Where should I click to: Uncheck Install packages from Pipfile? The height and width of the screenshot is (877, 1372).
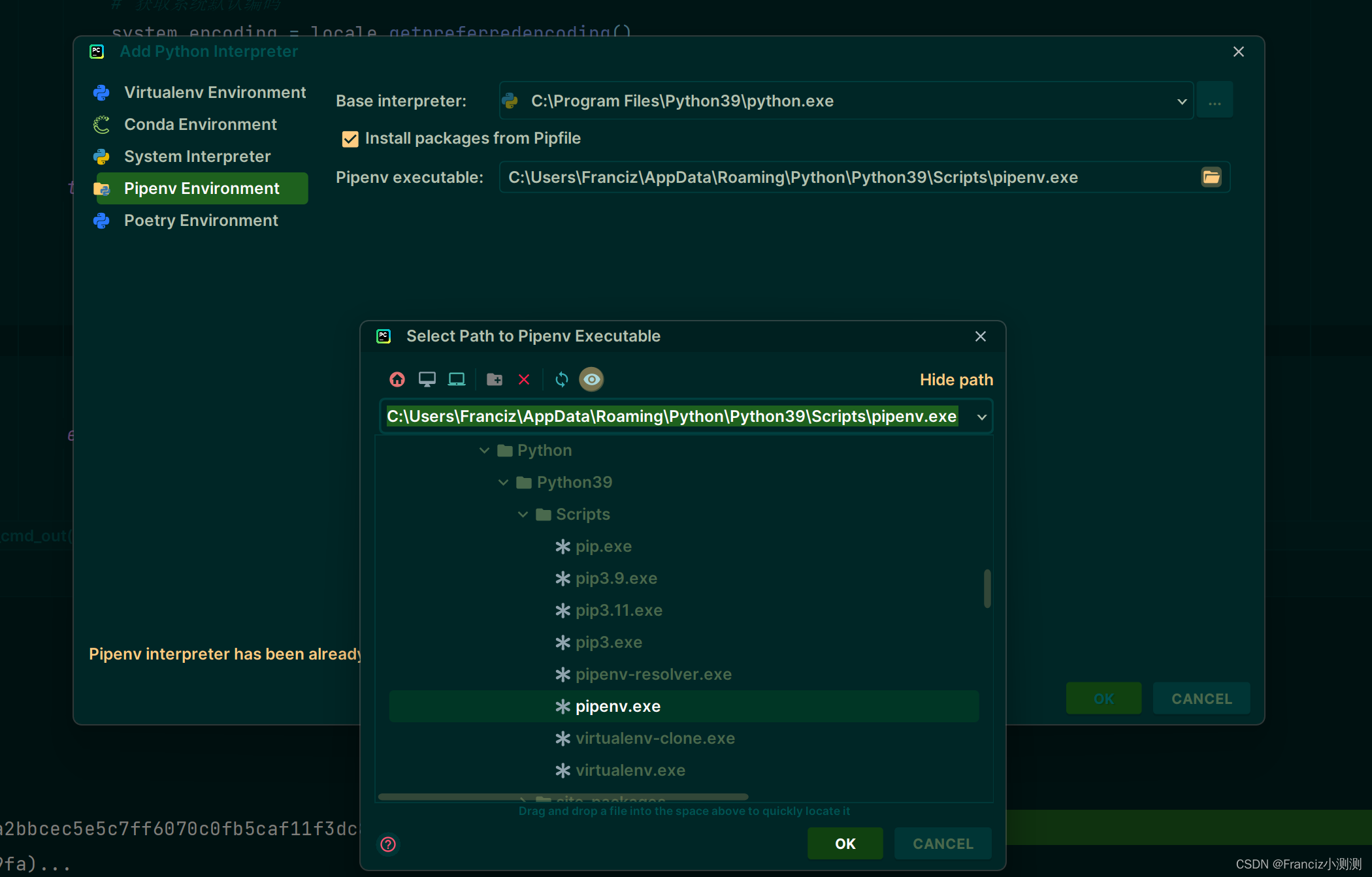point(350,138)
